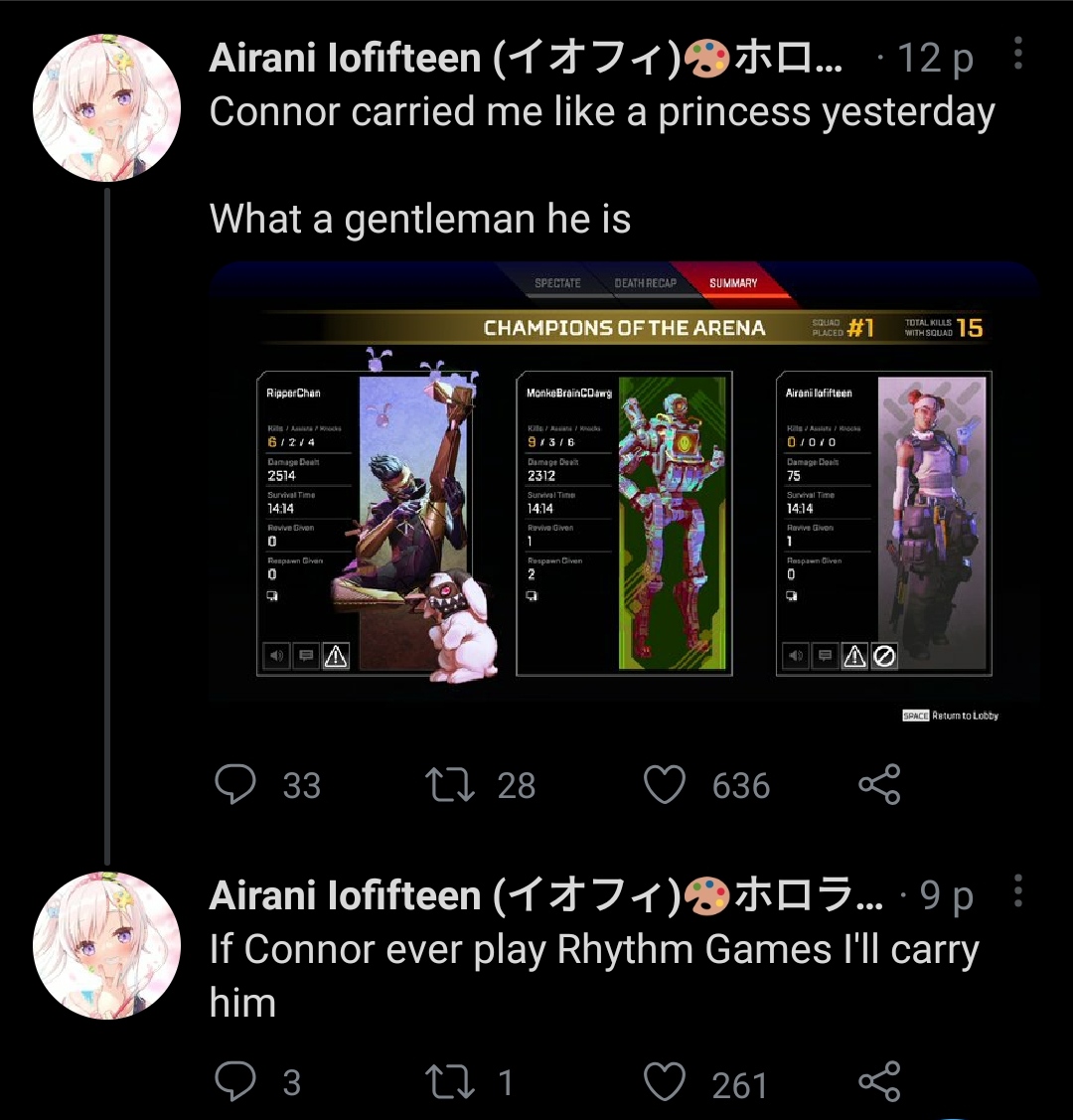The image size is (1073, 1120).
Task: Switch to the Death Recap tab
Action: pos(646,283)
